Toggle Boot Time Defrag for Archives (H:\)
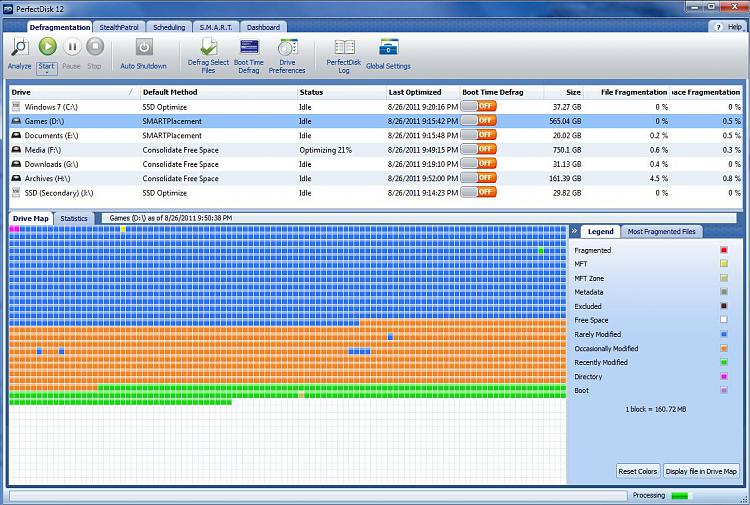 click(x=478, y=178)
